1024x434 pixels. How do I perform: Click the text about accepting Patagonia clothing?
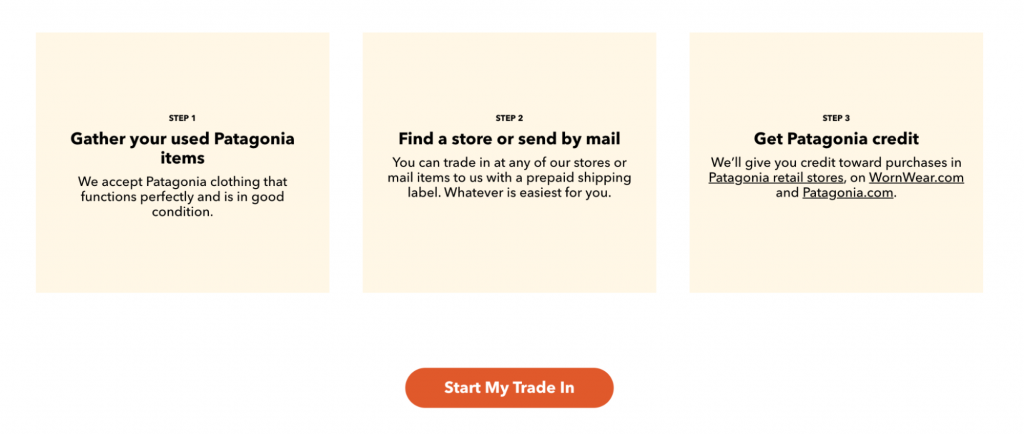(x=182, y=196)
